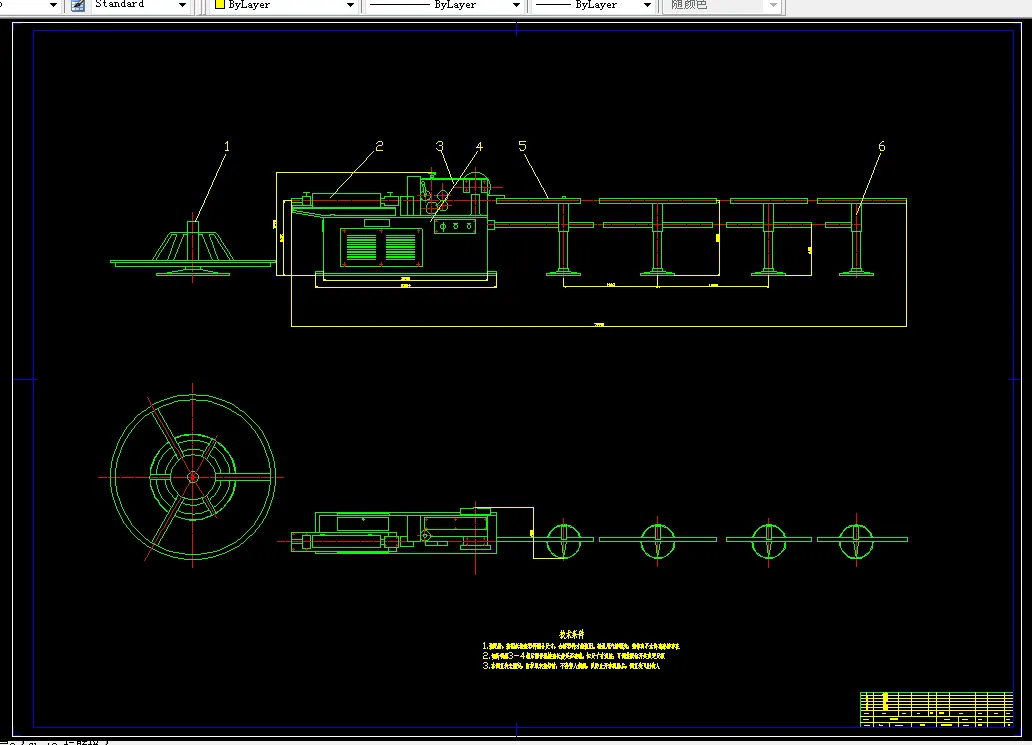1032x745 pixels.
Task: Select balloon number 5 label
Action: point(522,146)
